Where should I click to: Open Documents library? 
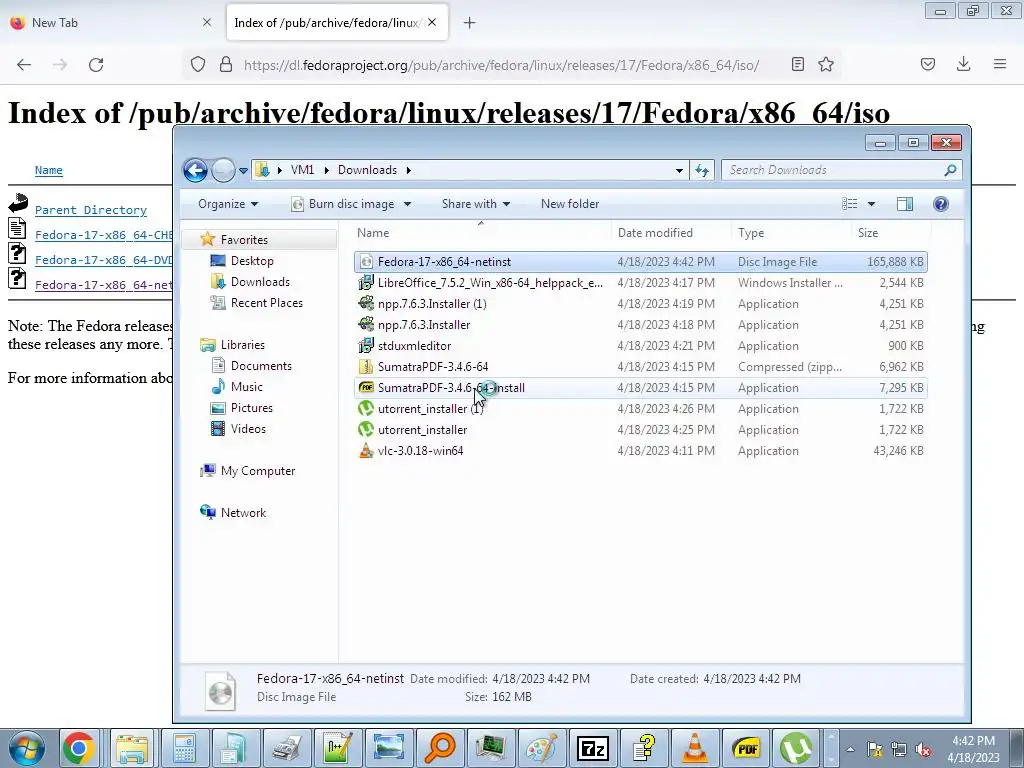[x=261, y=366]
